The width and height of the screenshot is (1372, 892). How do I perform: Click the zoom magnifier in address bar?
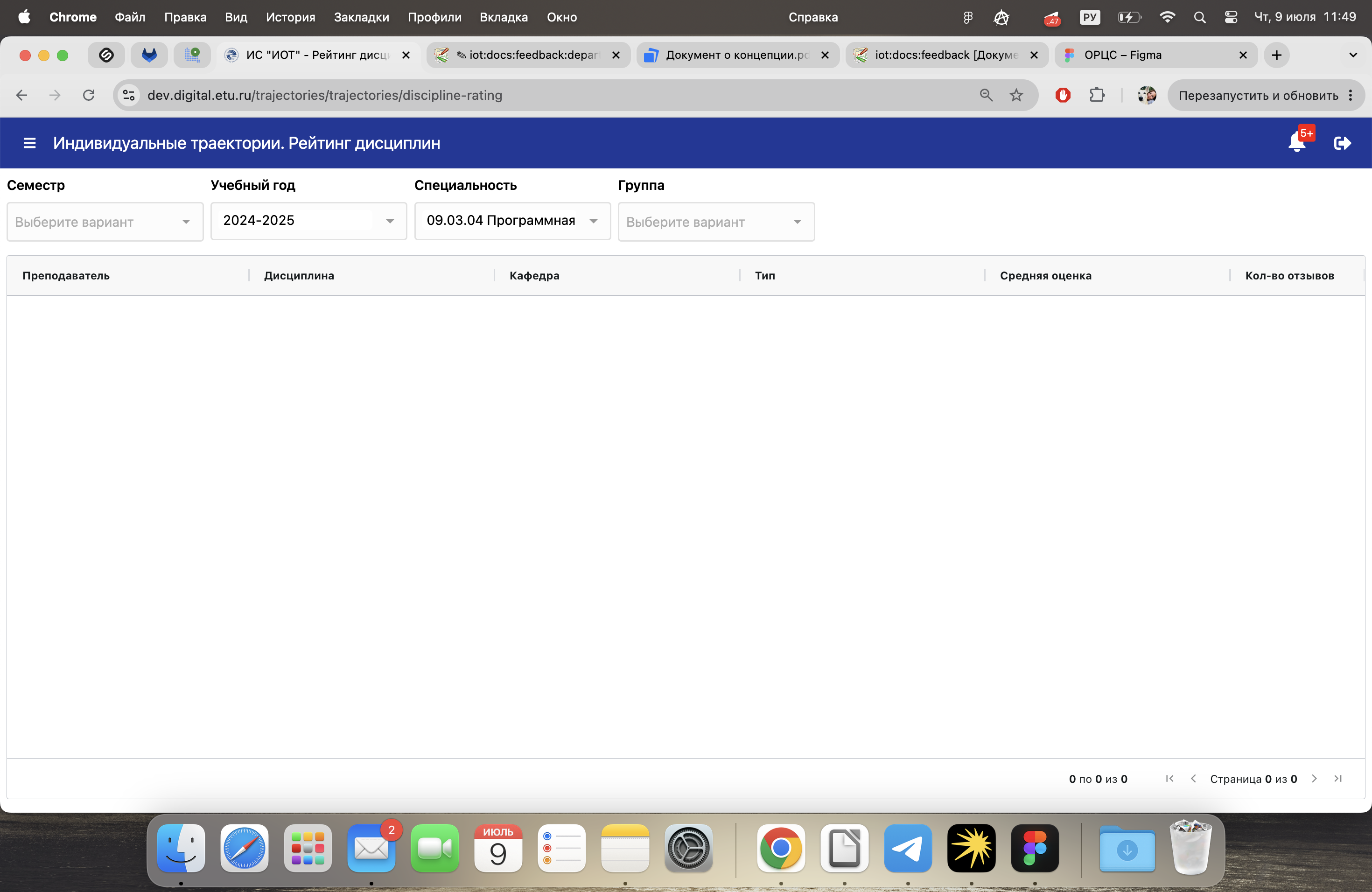(x=986, y=95)
